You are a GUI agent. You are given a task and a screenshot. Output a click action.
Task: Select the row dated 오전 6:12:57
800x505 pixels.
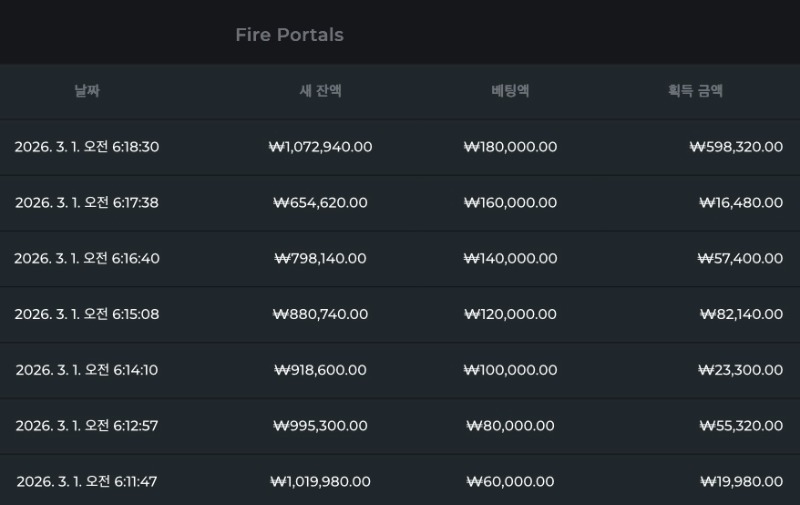(87, 426)
